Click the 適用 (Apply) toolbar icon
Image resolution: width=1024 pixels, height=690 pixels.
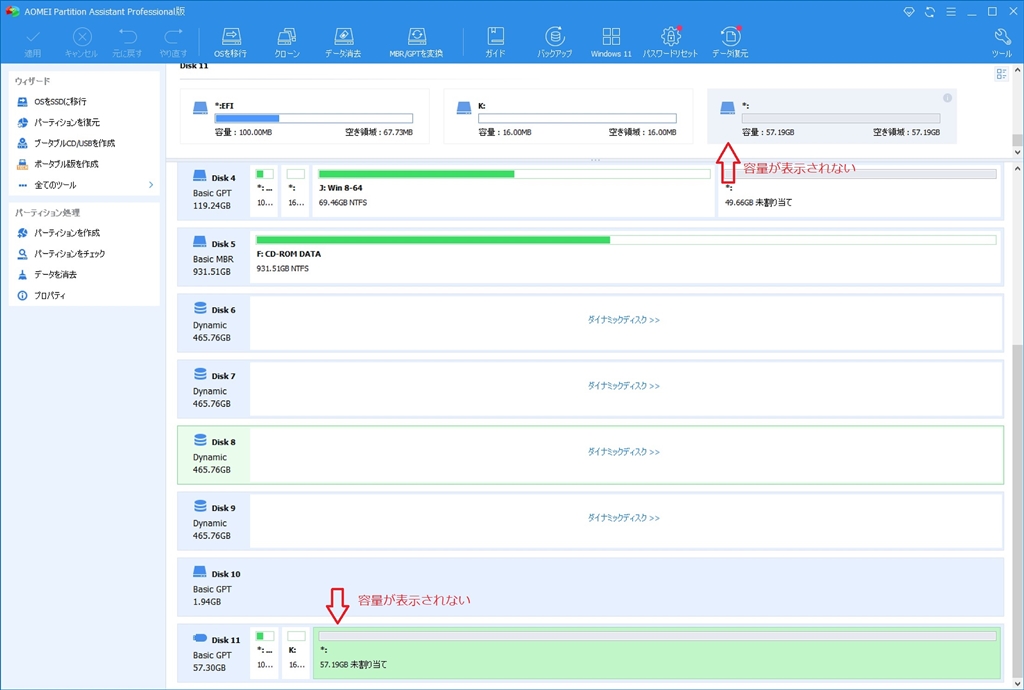coord(33,43)
